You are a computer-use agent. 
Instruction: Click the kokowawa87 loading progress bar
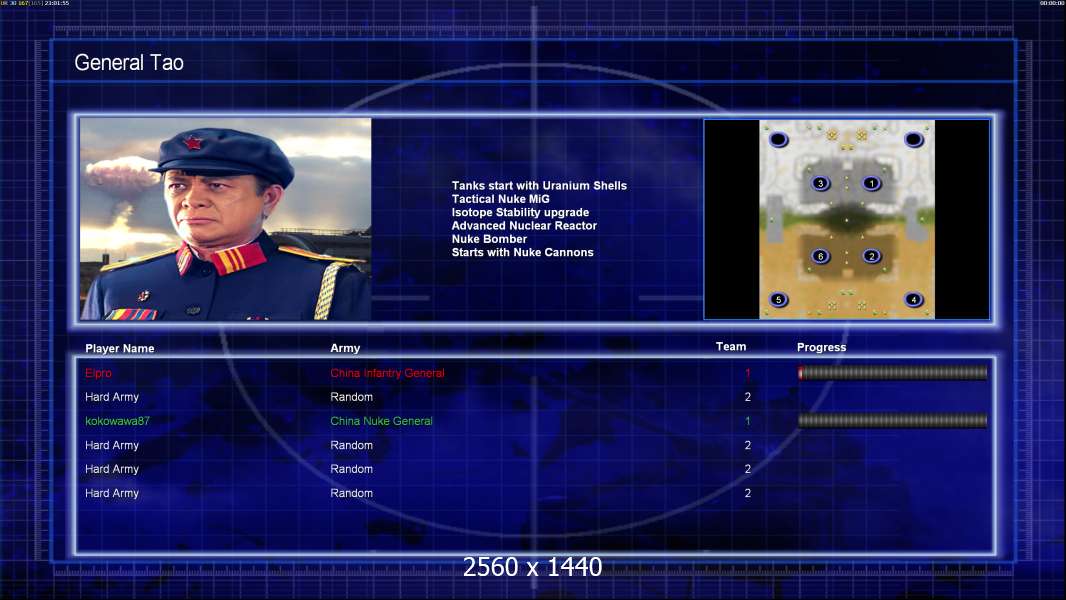point(893,421)
